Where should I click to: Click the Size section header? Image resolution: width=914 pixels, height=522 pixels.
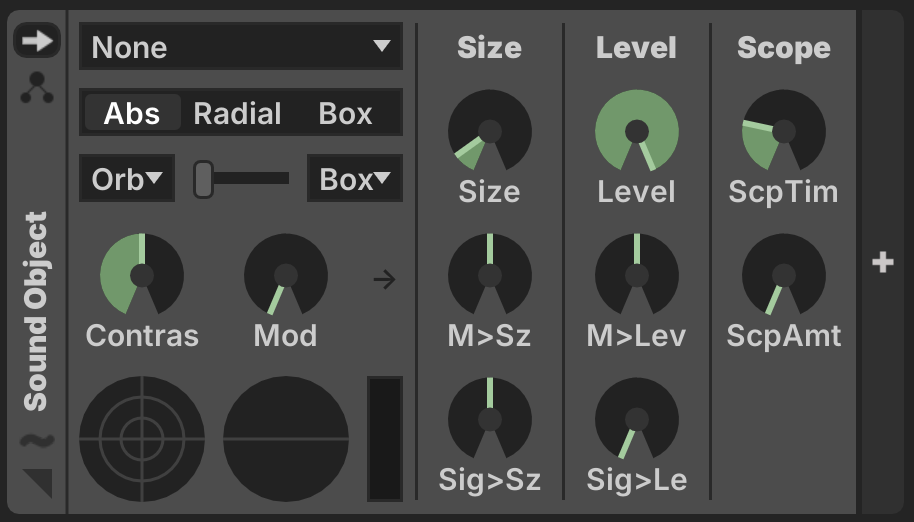[x=490, y=47]
